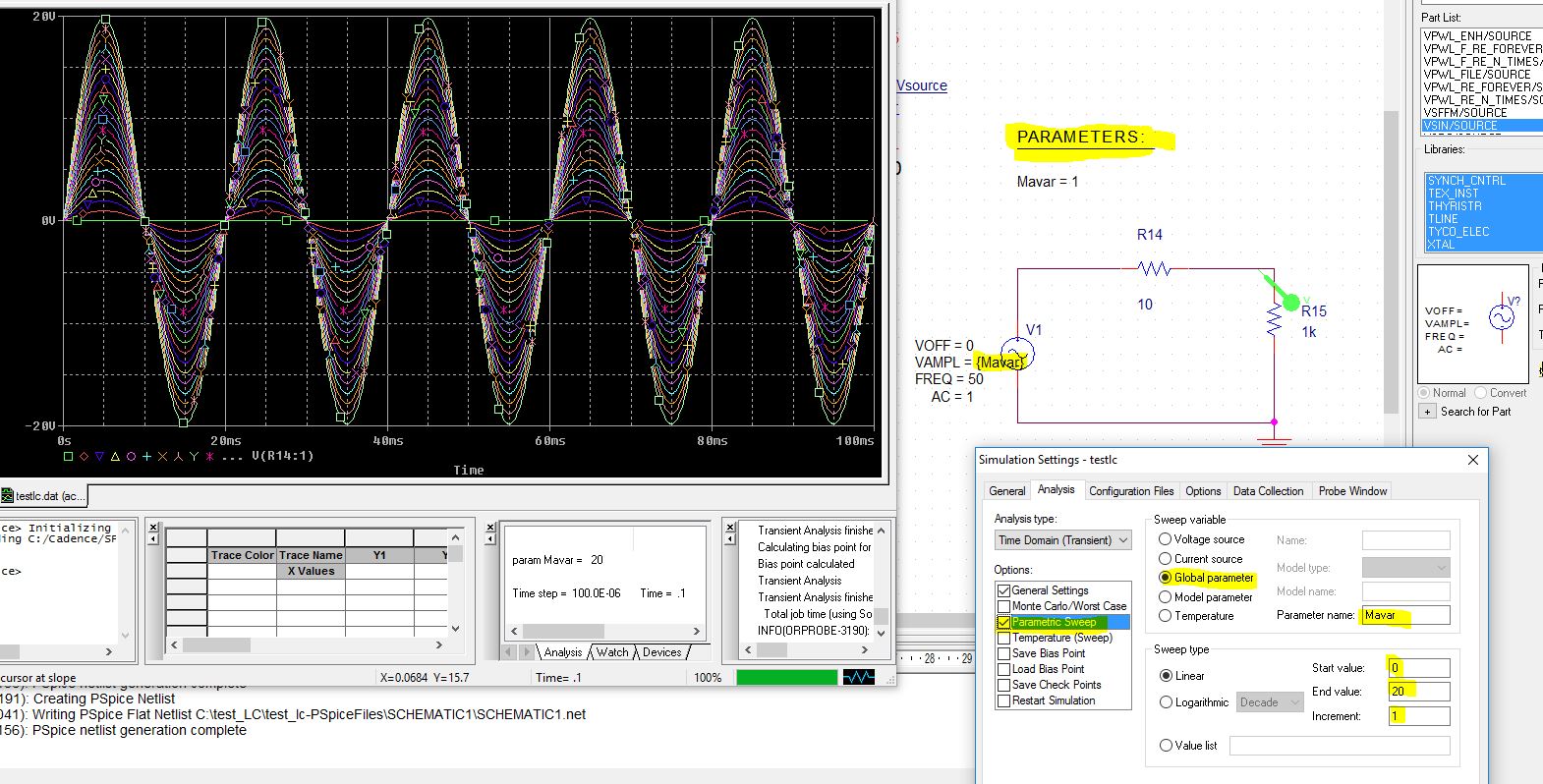The height and width of the screenshot is (784, 1543).
Task: Select the Logarithmic sweep type
Action: (x=1166, y=702)
